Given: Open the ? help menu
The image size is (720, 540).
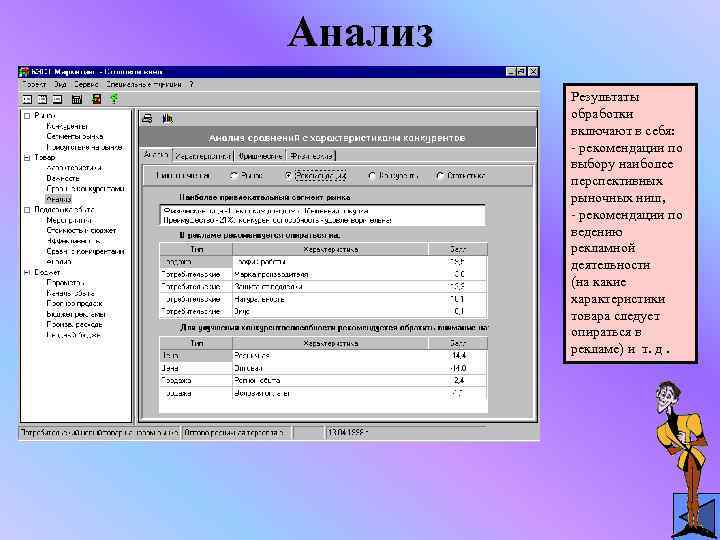Looking at the screenshot, I should (191, 84).
